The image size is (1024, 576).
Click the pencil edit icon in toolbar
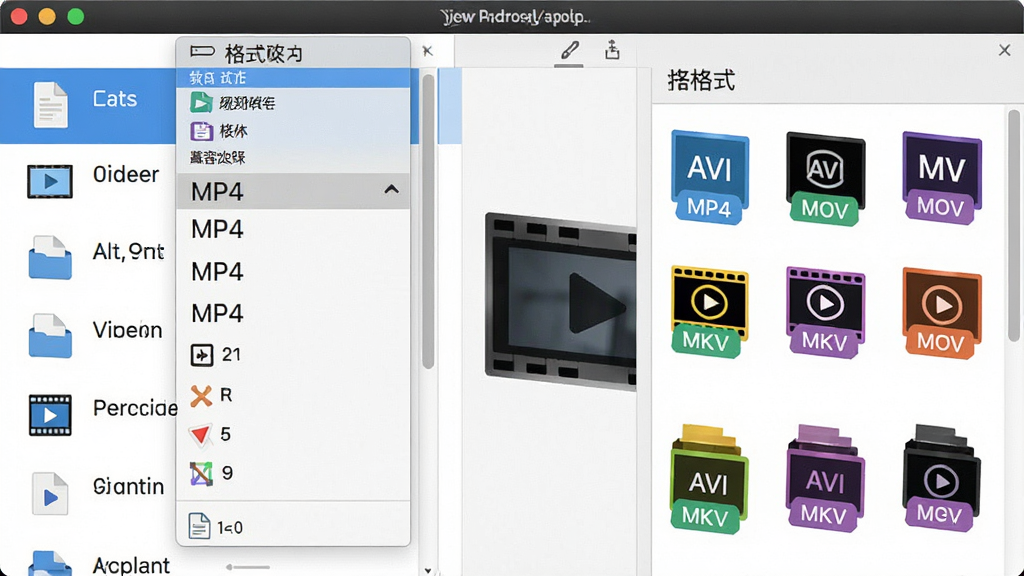(x=569, y=50)
